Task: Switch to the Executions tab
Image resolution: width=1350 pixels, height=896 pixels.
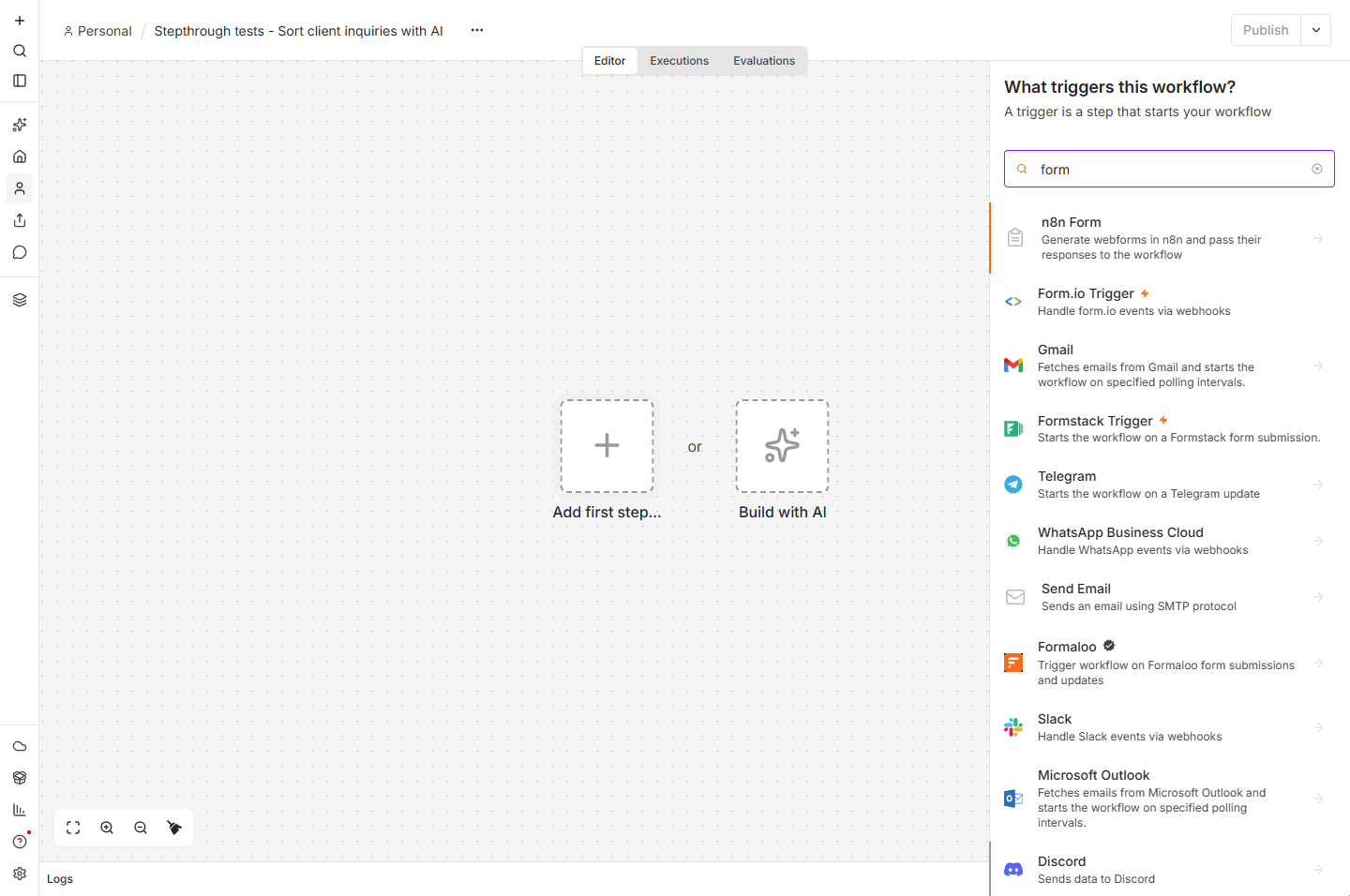Action: [680, 61]
